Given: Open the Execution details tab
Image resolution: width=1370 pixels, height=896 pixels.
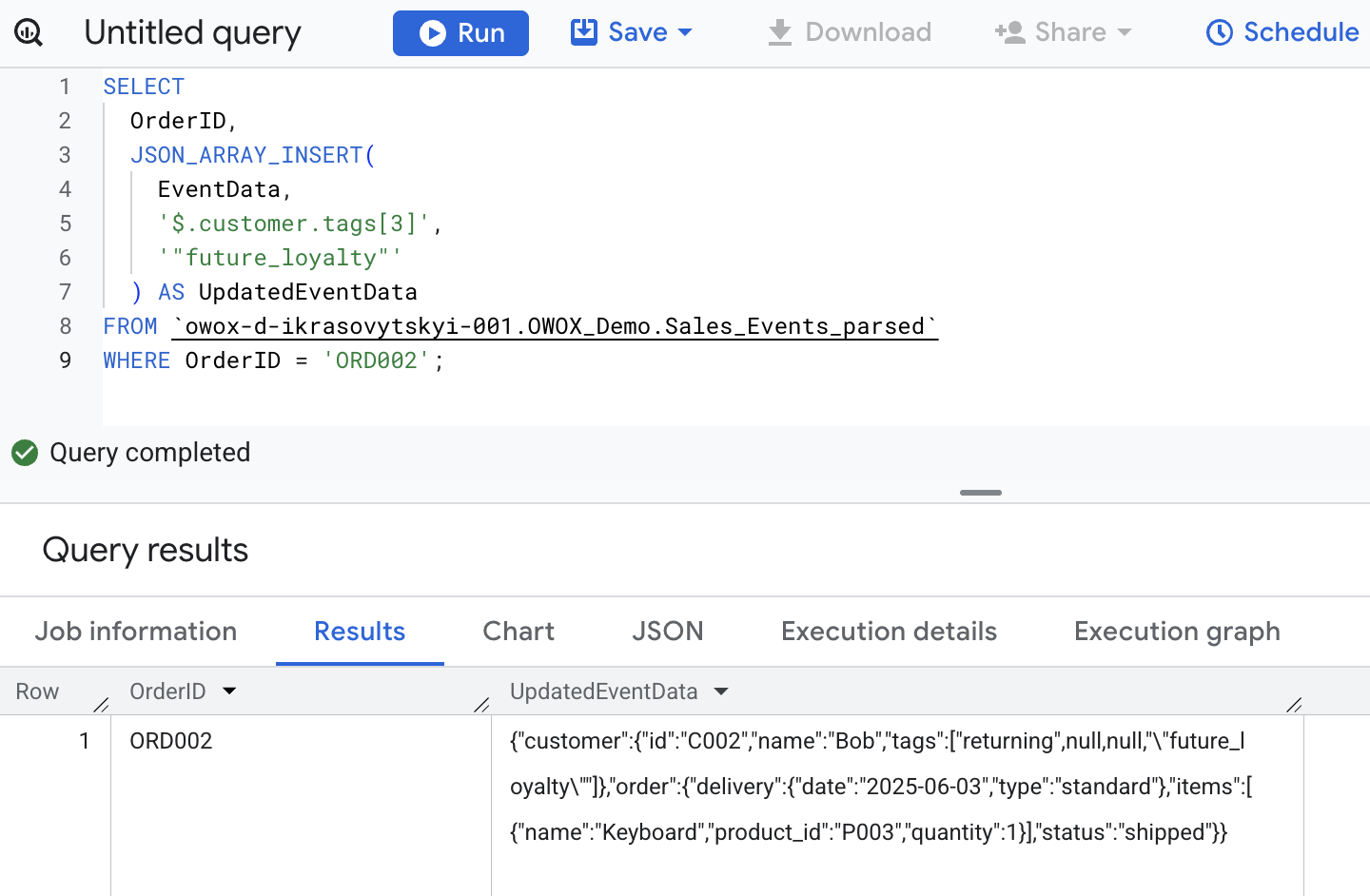Looking at the screenshot, I should tap(889, 632).
